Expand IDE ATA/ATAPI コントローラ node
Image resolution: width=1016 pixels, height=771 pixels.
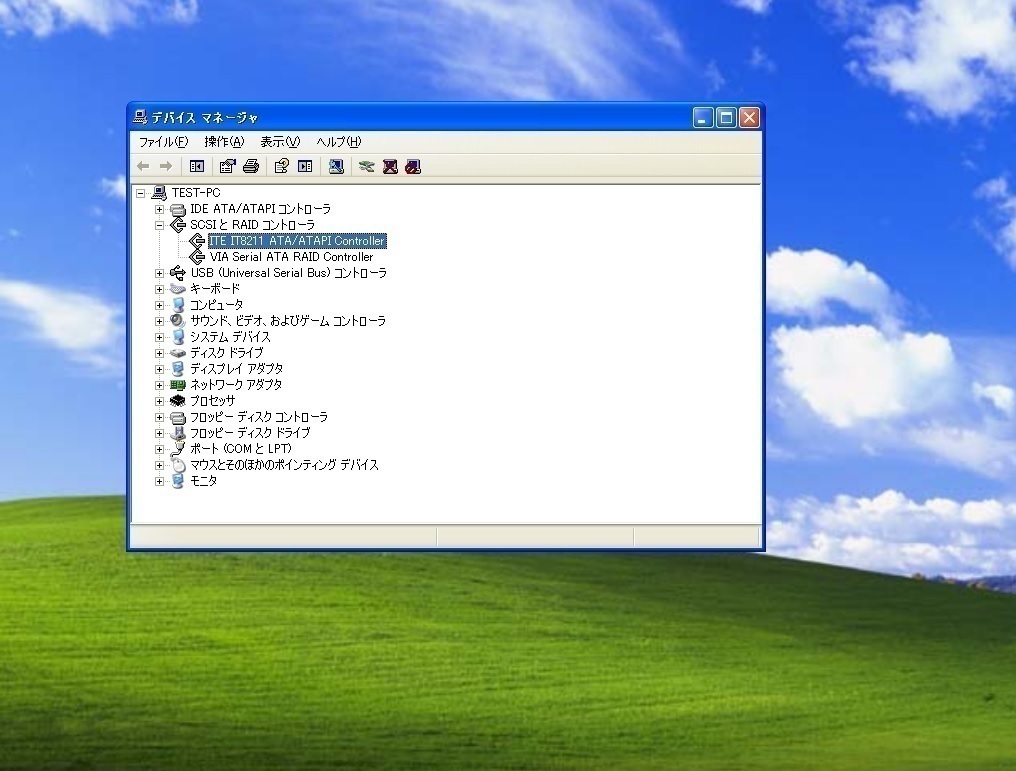tap(159, 209)
